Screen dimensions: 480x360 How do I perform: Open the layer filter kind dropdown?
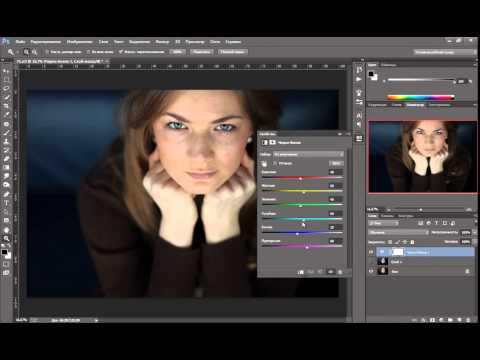point(383,223)
